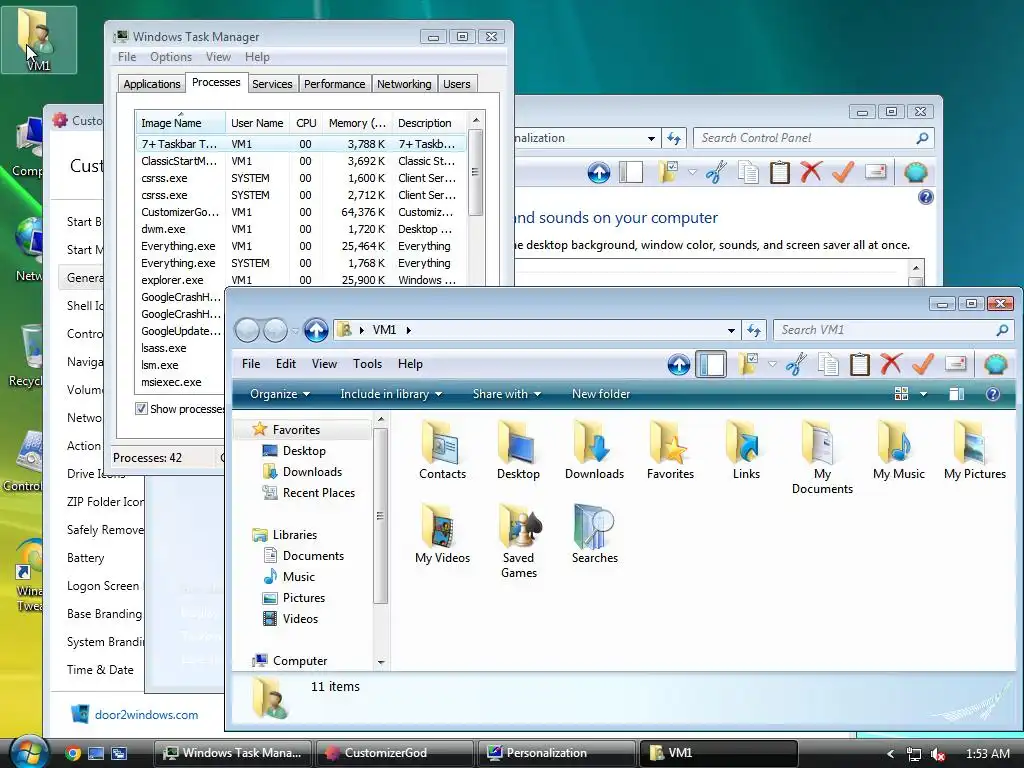This screenshot has width=1024, height=768.
Task: Select the Saved Games folder
Action: pyautogui.click(x=519, y=541)
